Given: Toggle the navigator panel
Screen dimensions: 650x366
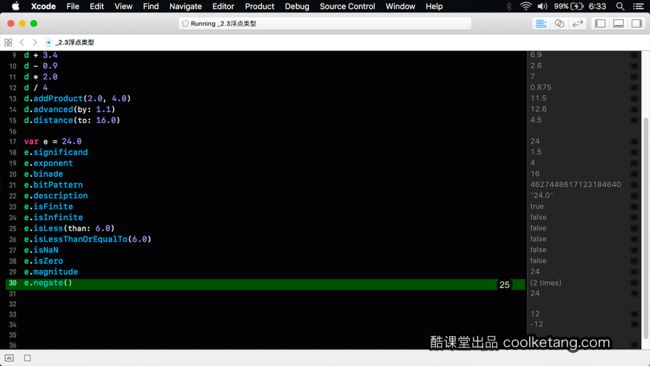Looking at the screenshot, I should 600,24.
